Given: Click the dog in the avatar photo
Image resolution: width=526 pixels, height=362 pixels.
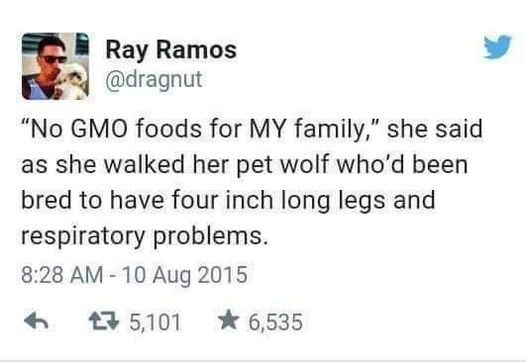Looking at the screenshot, I should (73, 81).
